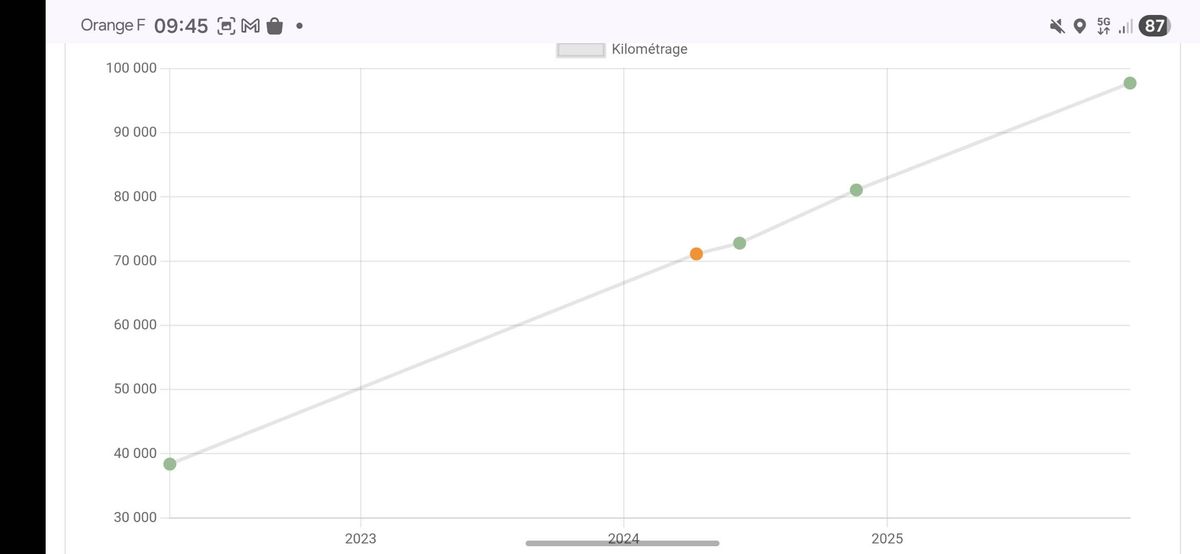Tap the Gmail notification icon
Viewport: 1200px width, 554px height.
click(250, 26)
